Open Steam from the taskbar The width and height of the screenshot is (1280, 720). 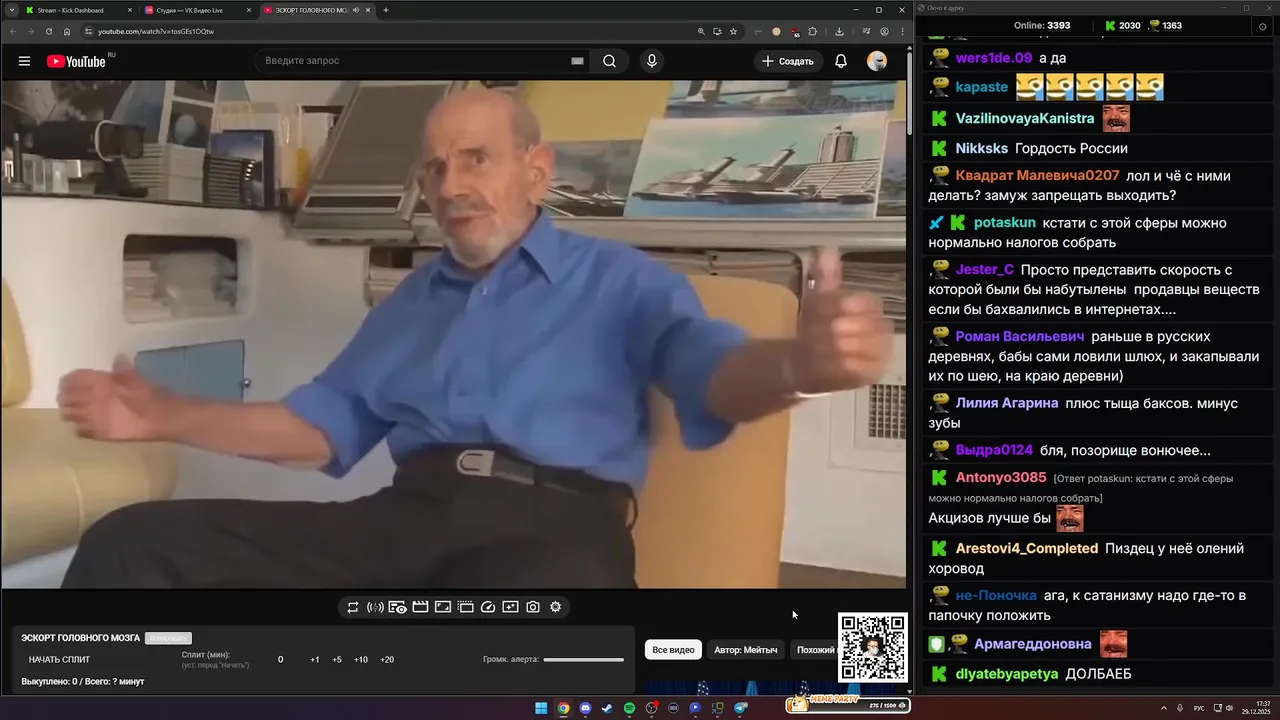(x=607, y=708)
